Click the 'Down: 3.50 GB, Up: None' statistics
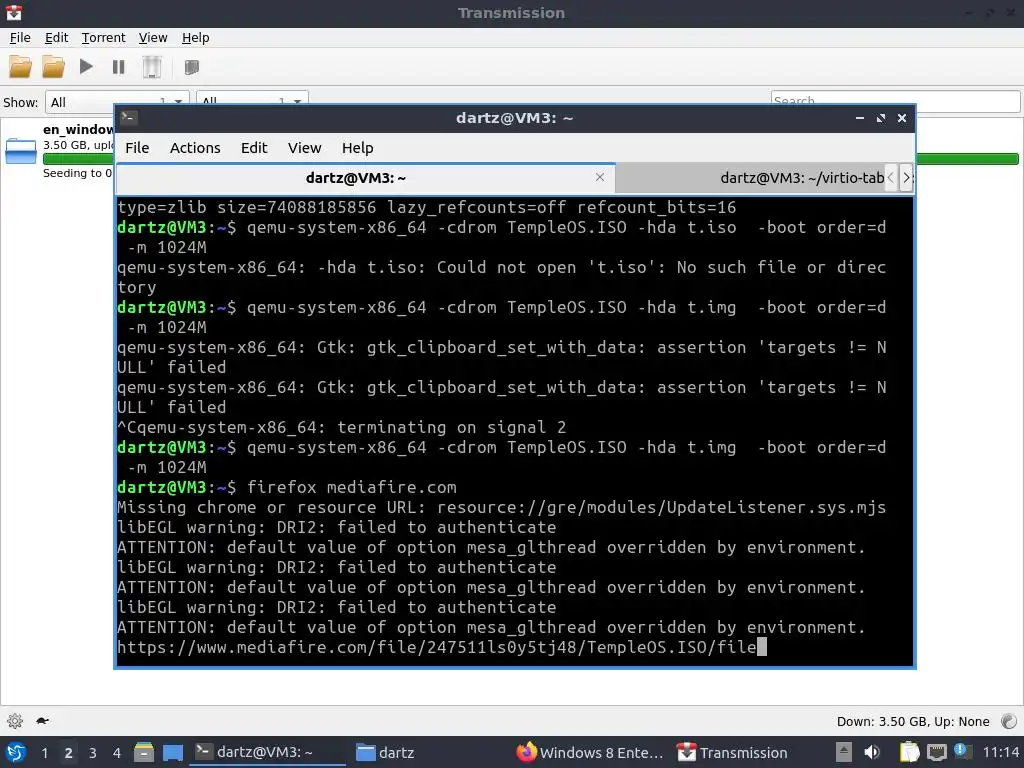 [x=913, y=722]
